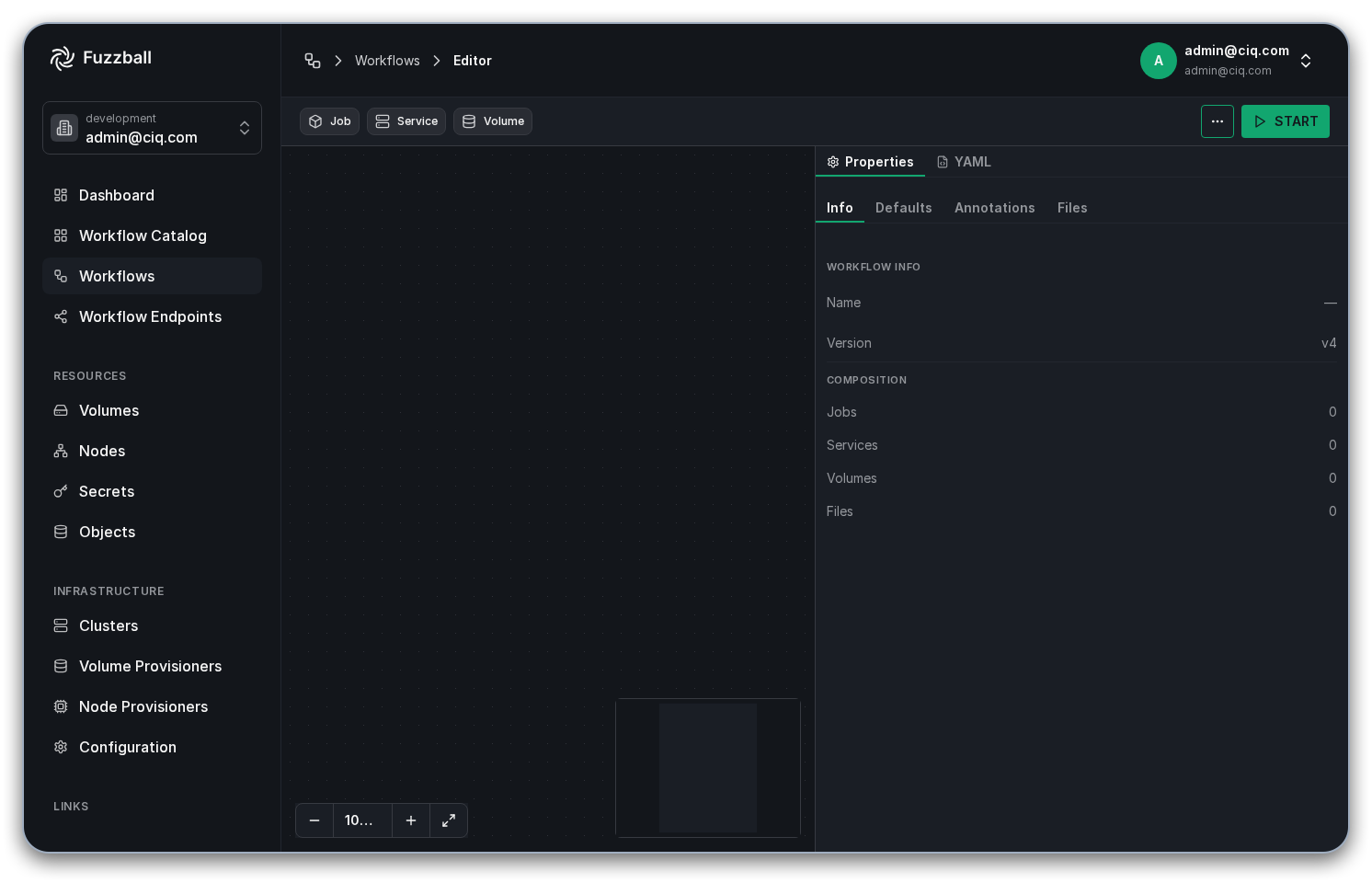1372x883 pixels.
Task: Click the Dashboard grid icon
Action: [x=61, y=195]
